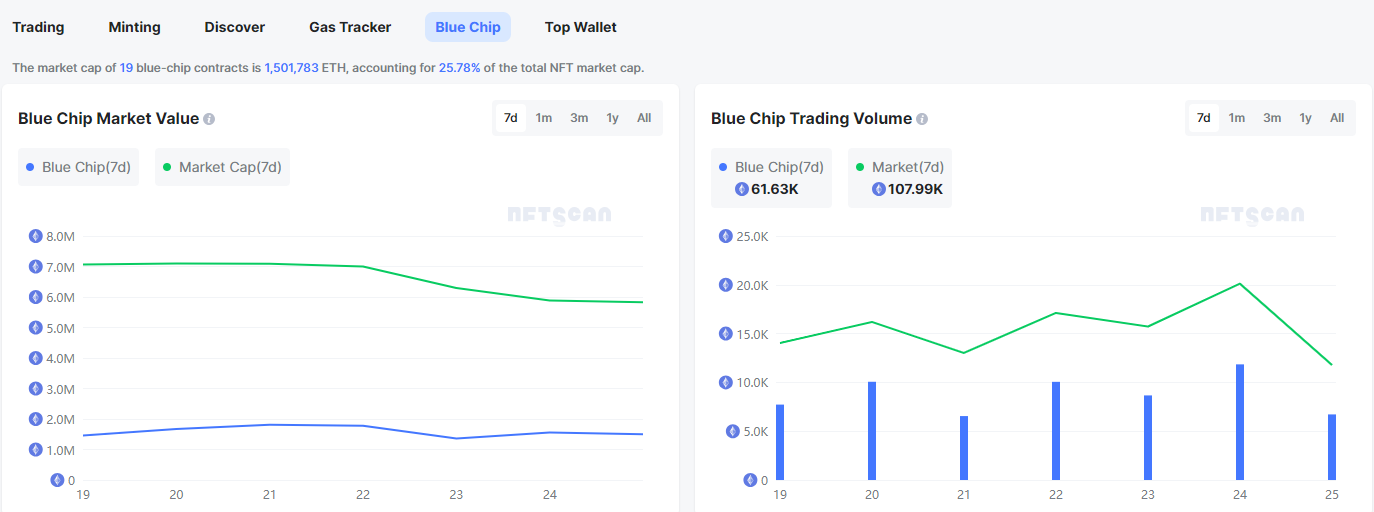
Task: Click info icon beside Blue Chip Trading Volume
Action: (922, 119)
